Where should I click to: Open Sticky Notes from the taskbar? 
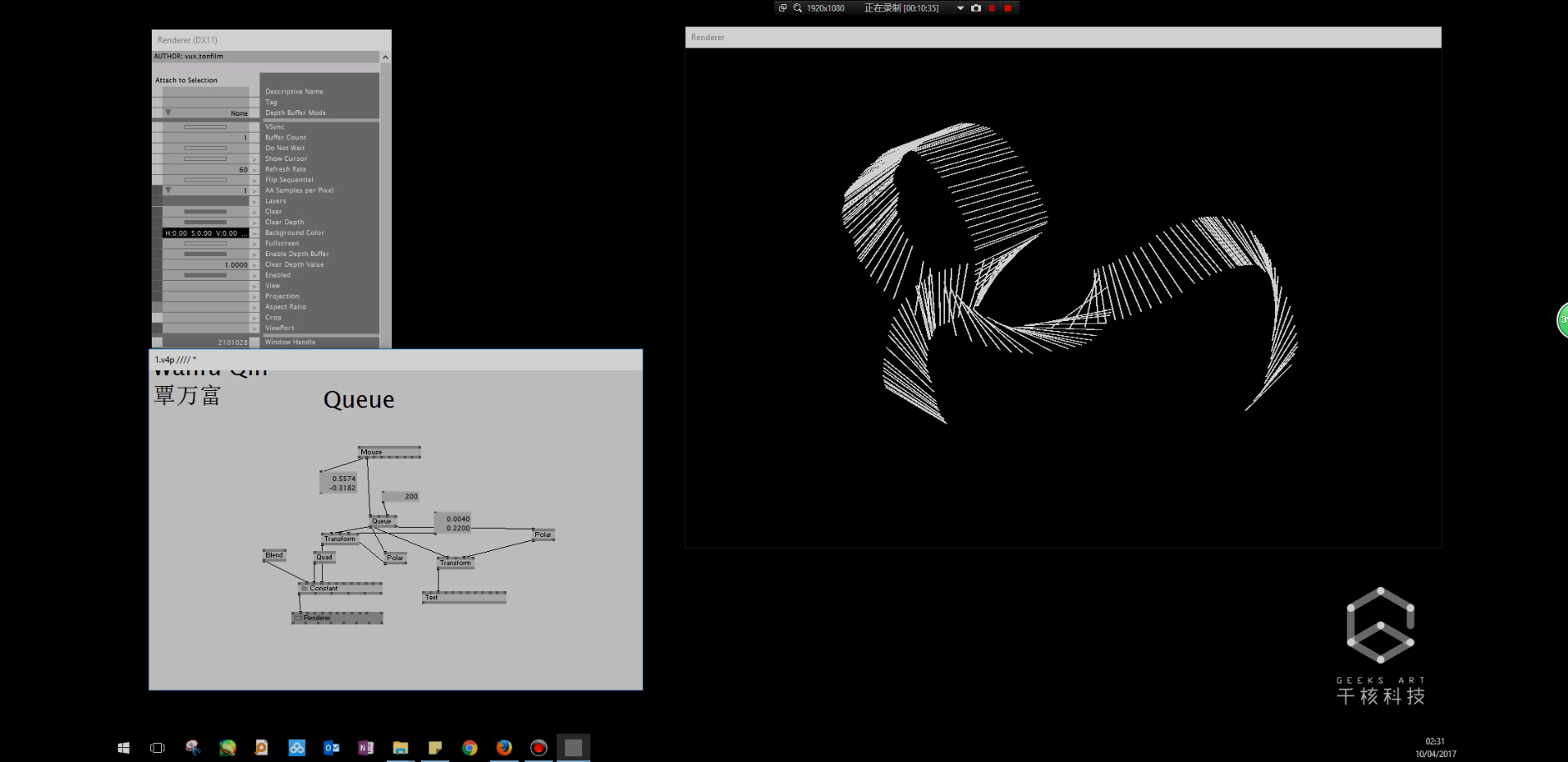point(434,747)
